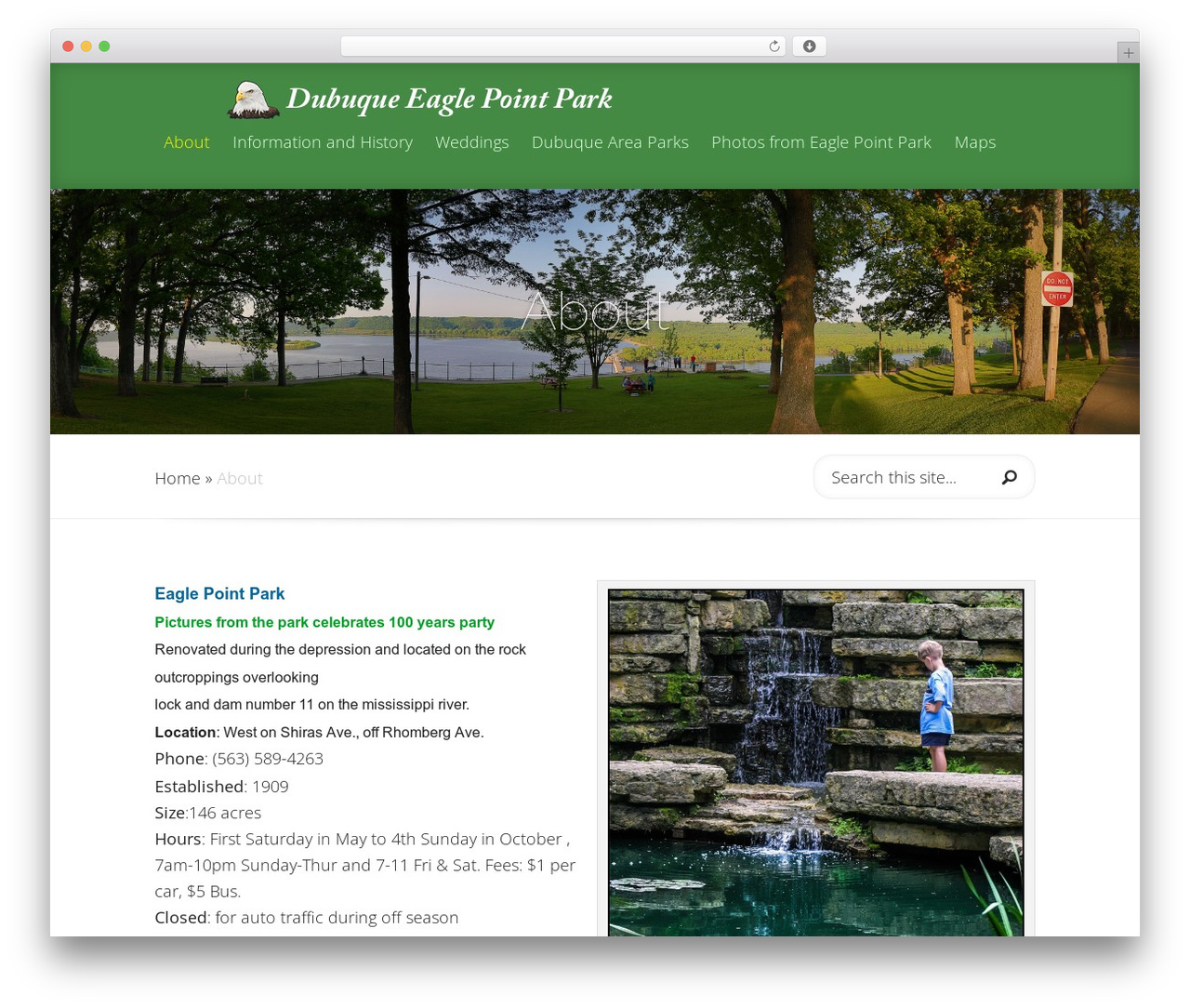Open the Maps menu item

[975, 142]
